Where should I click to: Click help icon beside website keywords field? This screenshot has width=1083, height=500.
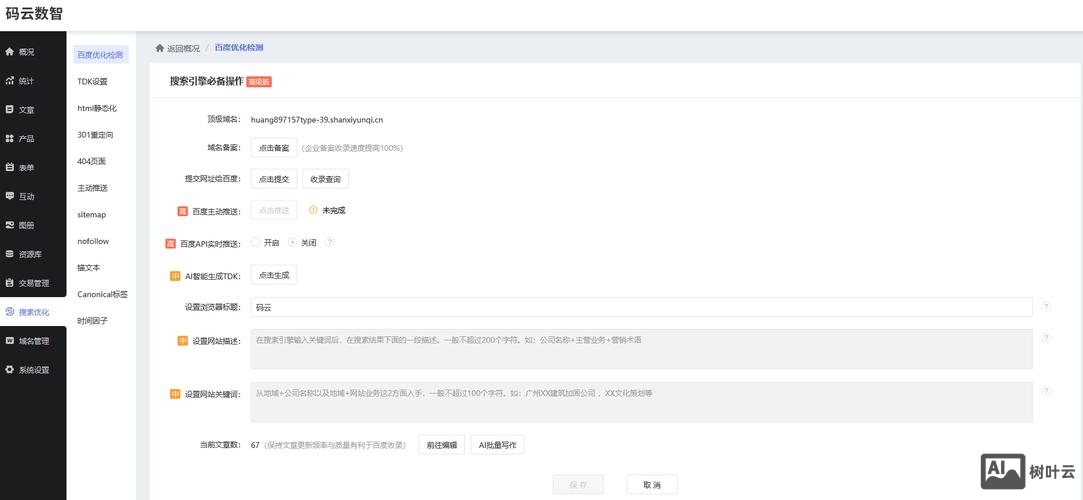(1046, 391)
